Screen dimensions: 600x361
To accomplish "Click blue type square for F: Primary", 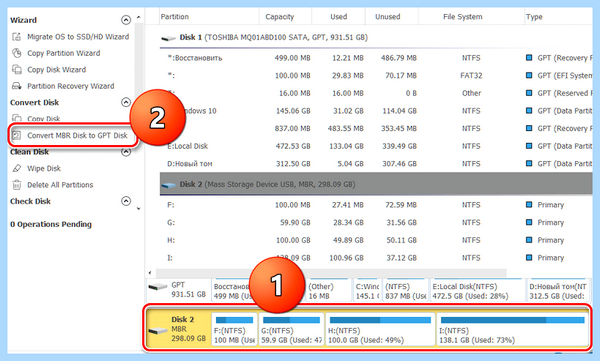I will point(529,205).
